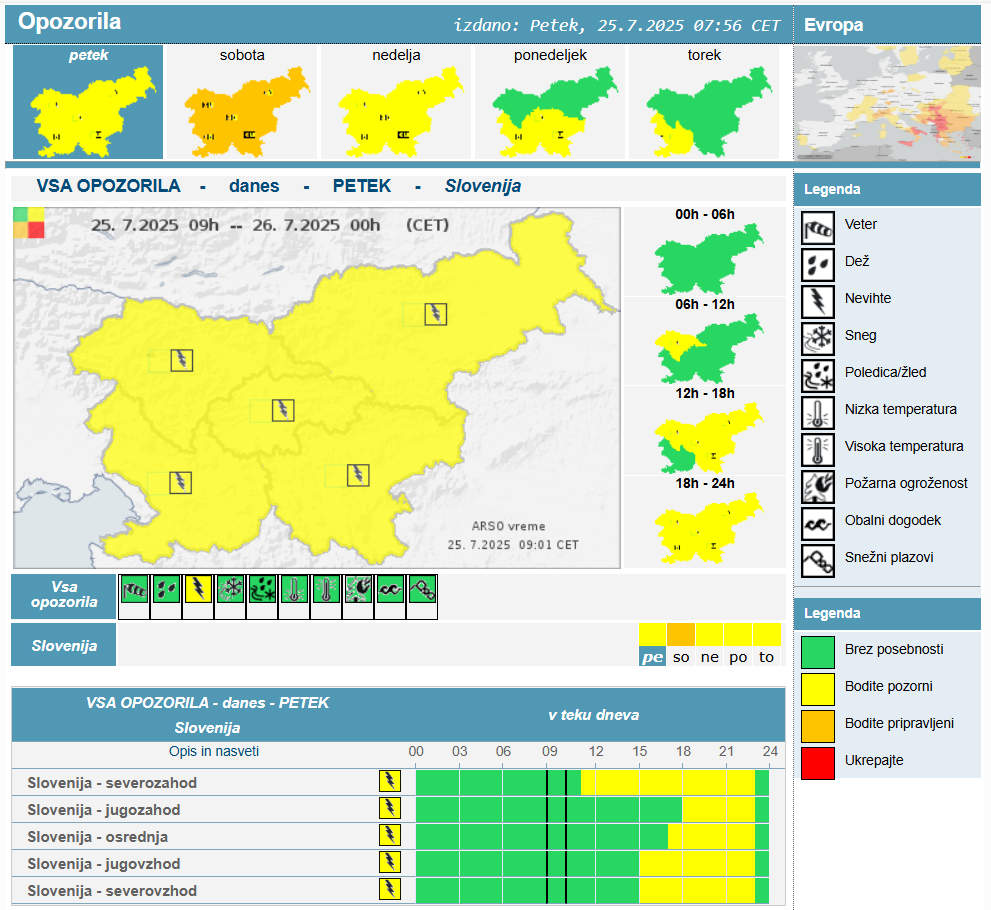Click the Dež legend icon
The height and width of the screenshot is (910, 991).
click(x=818, y=265)
